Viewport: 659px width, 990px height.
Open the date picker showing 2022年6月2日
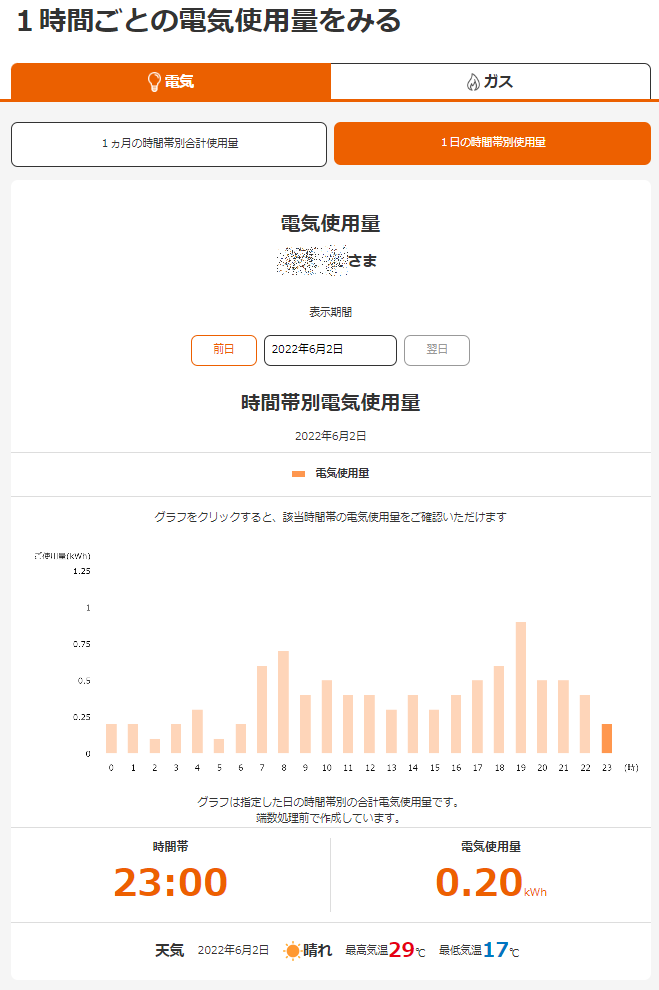coord(330,350)
